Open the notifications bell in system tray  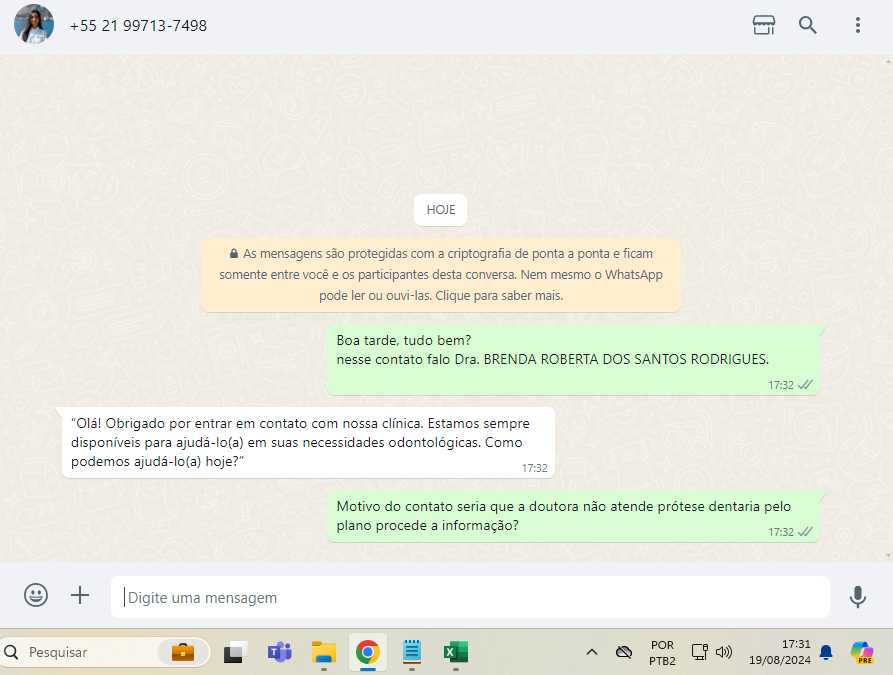826,653
